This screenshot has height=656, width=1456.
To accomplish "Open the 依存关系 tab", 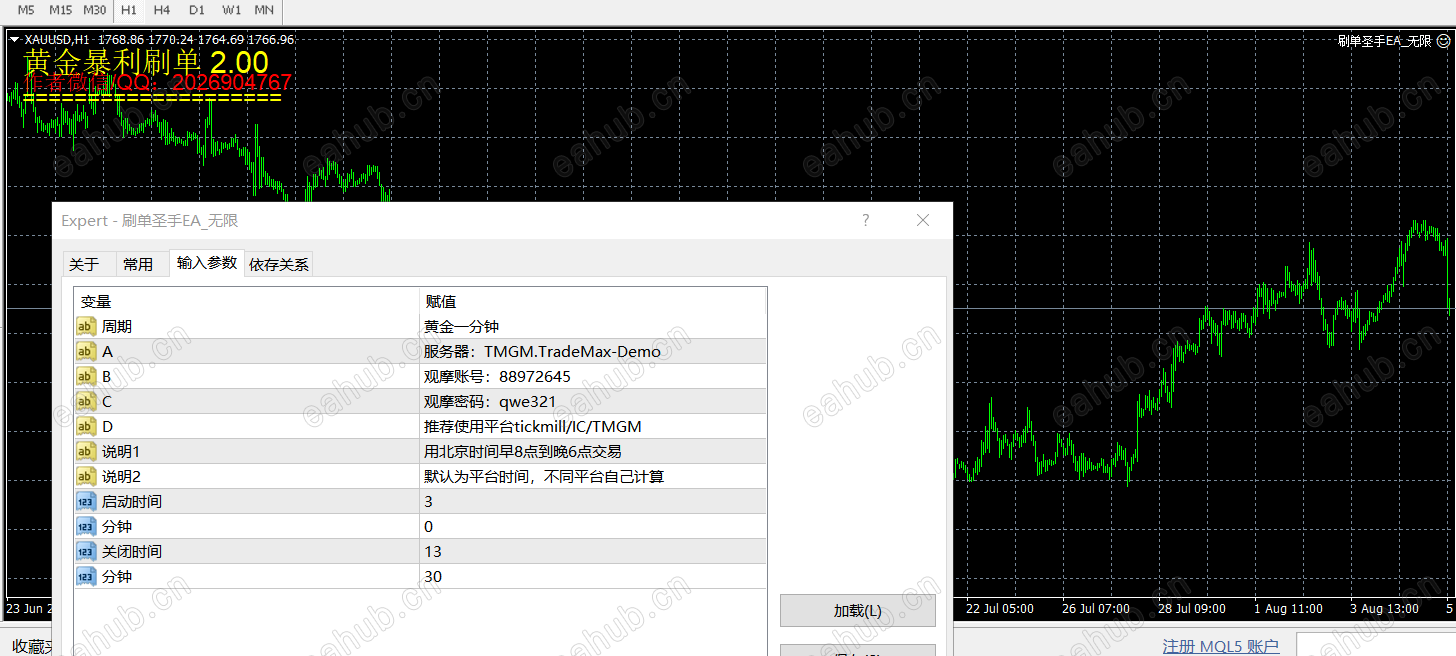I will click(x=279, y=264).
